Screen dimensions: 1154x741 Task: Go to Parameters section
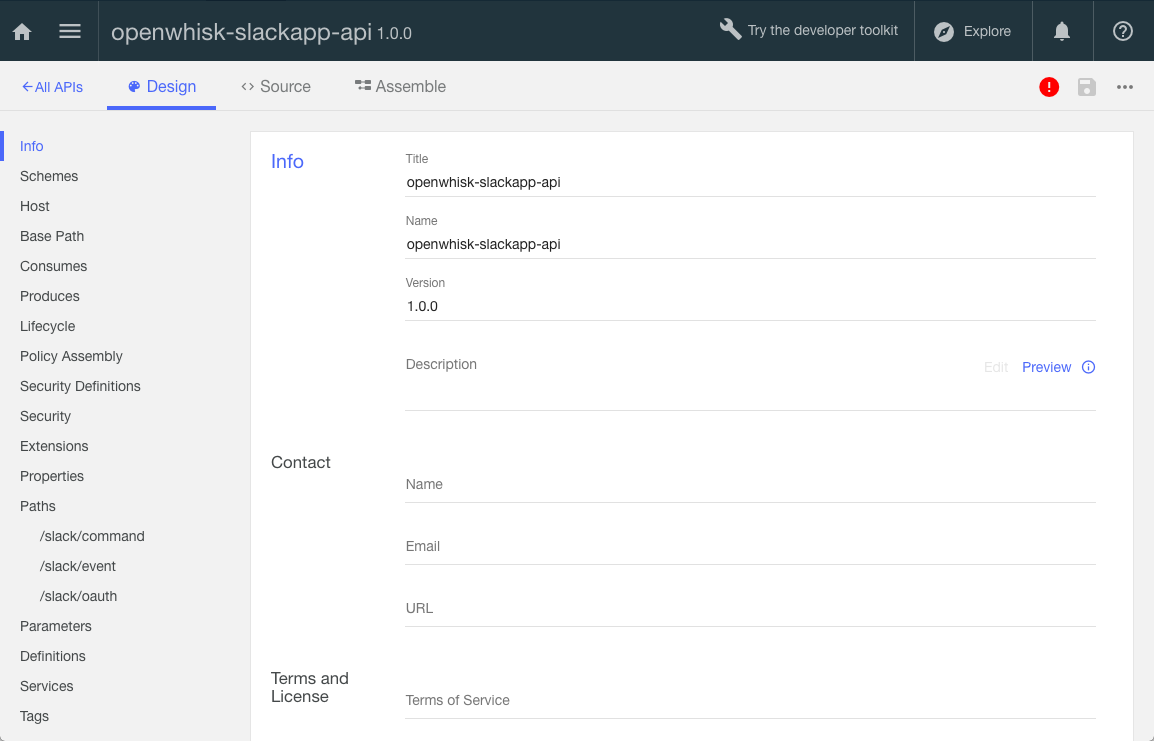point(55,626)
